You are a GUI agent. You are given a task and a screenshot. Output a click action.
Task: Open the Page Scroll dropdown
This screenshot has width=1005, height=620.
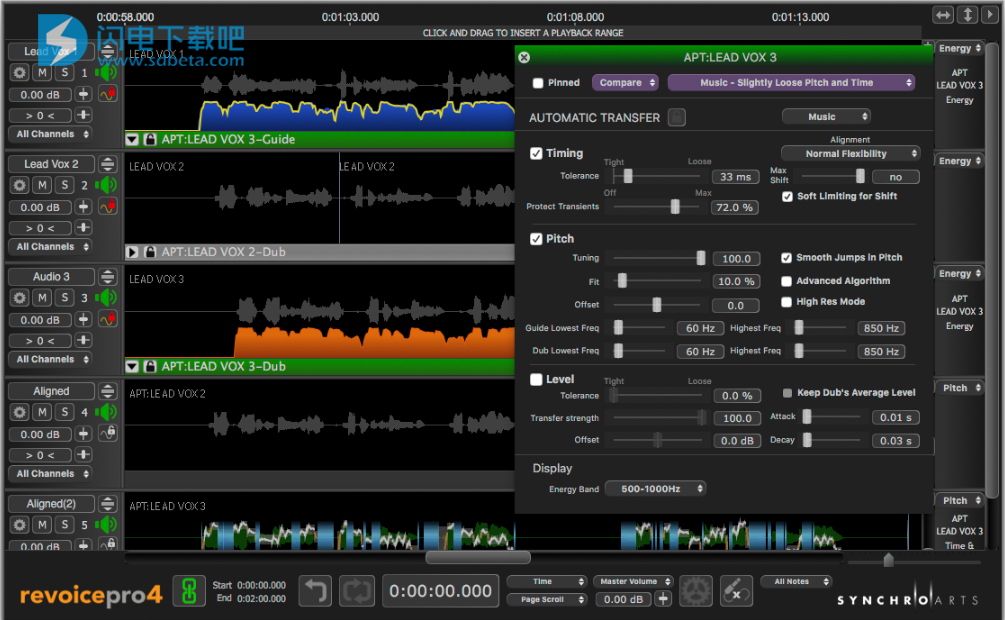point(547,599)
